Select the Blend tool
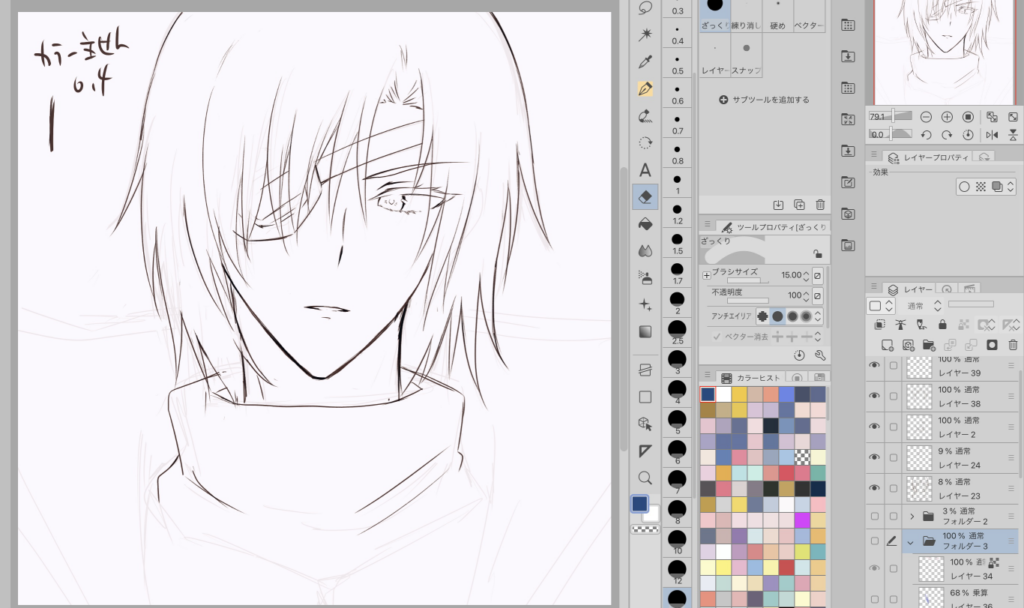The height and width of the screenshot is (608, 1024). [x=645, y=251]
